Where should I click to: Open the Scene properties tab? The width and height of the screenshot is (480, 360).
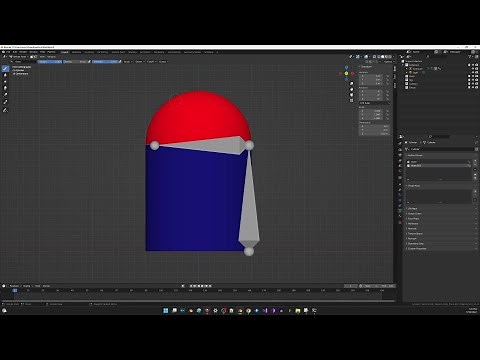click(400, 166)
